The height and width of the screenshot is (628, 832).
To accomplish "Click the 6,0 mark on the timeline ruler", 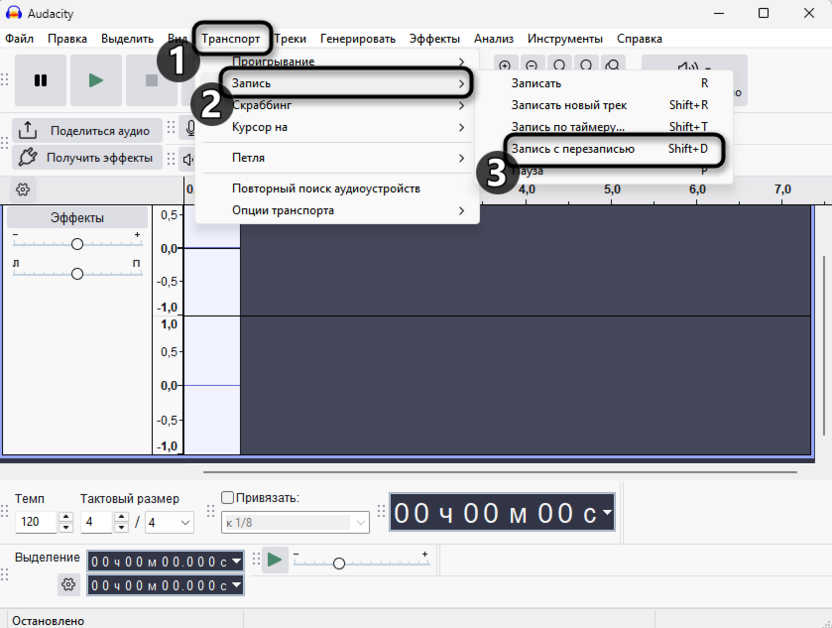I will (x=697, y=189).
